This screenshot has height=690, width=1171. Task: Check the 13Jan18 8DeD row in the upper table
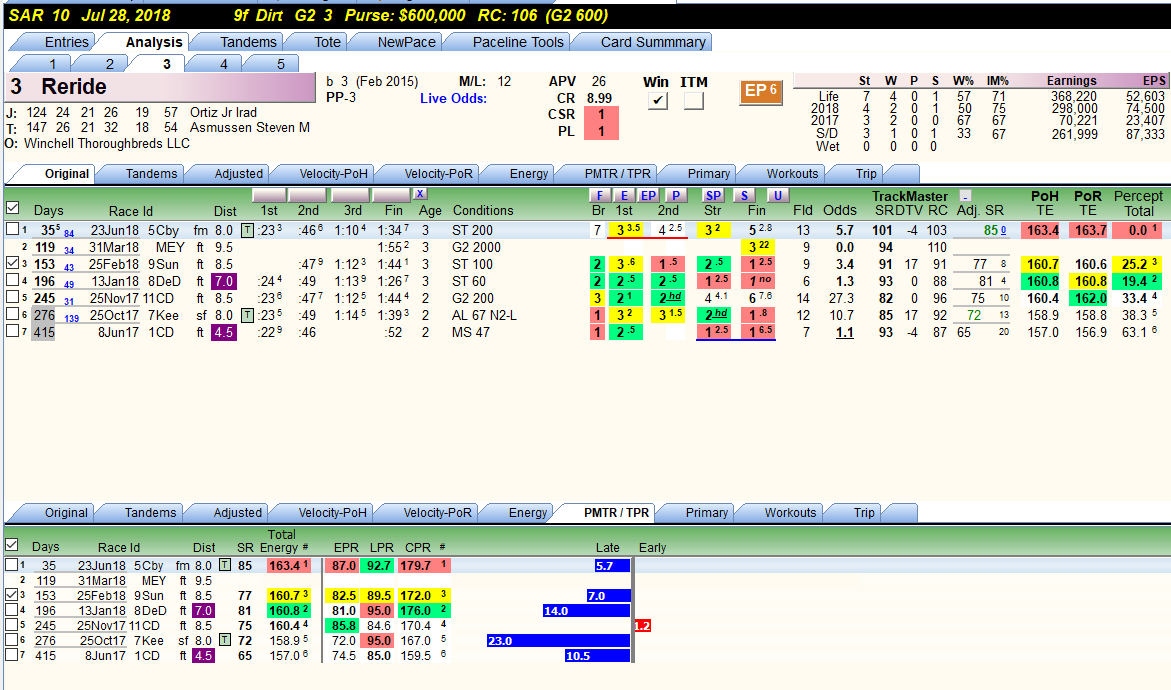coord(12,280)
